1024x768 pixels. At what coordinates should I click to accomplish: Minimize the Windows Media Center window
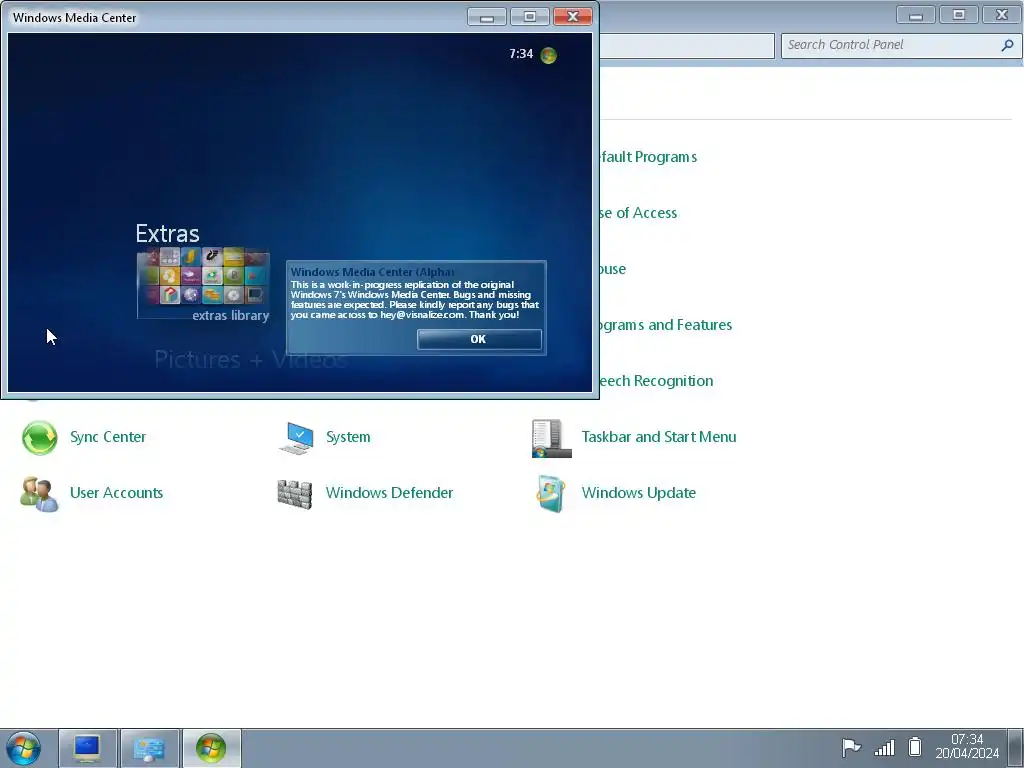pyautogui.click(x=487, y=17)
